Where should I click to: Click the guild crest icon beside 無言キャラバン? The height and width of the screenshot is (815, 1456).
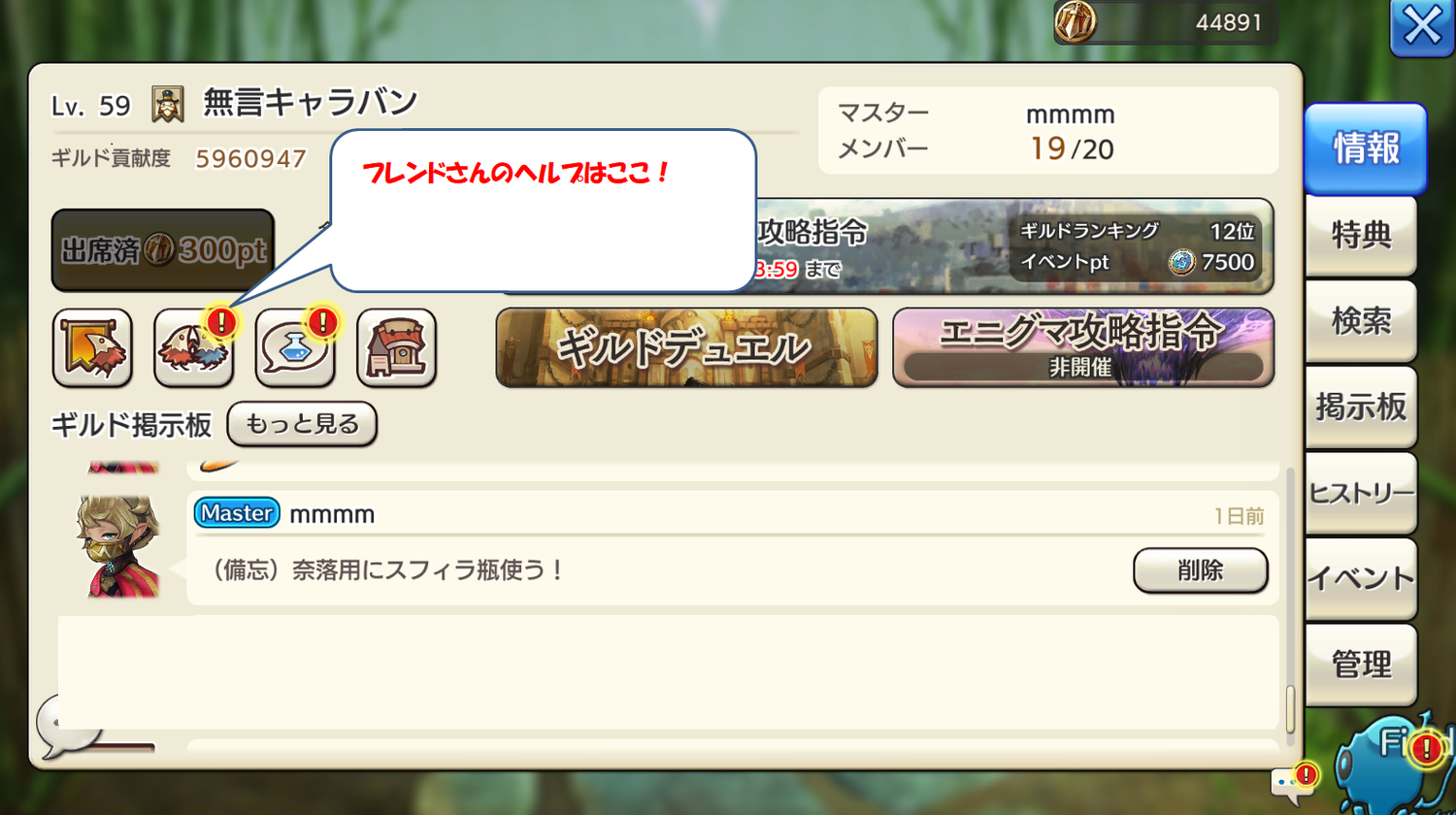click(168, 105)
